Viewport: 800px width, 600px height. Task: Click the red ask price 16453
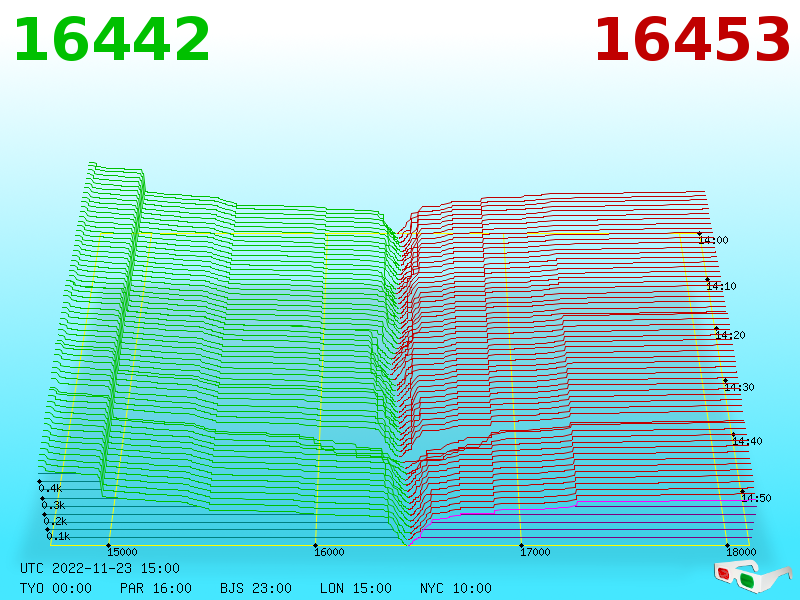692,40
